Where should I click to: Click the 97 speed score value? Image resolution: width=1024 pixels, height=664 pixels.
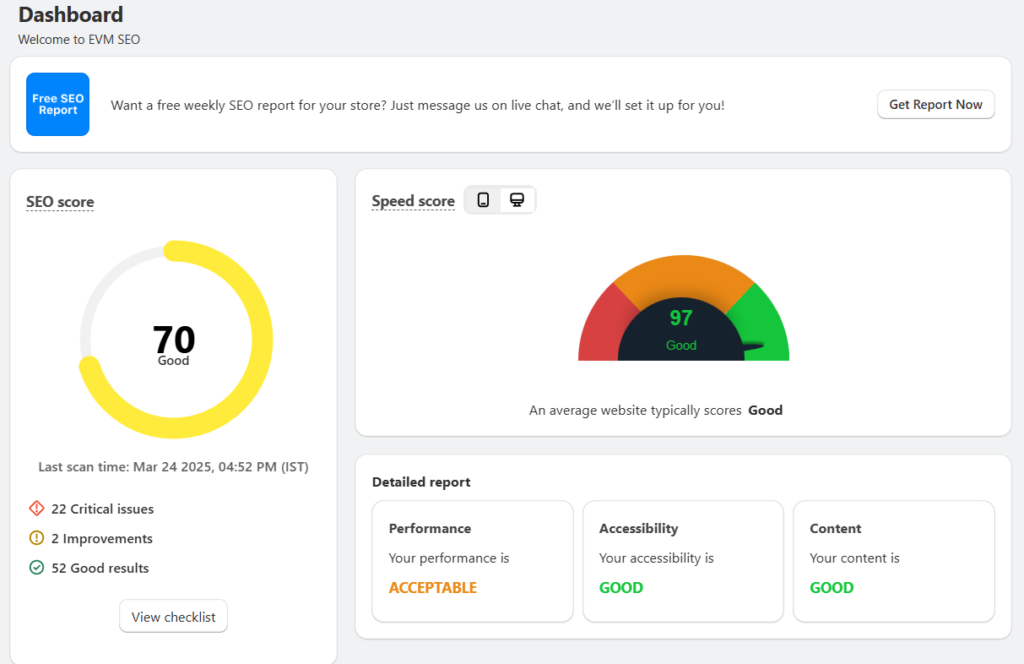point(681,318)
